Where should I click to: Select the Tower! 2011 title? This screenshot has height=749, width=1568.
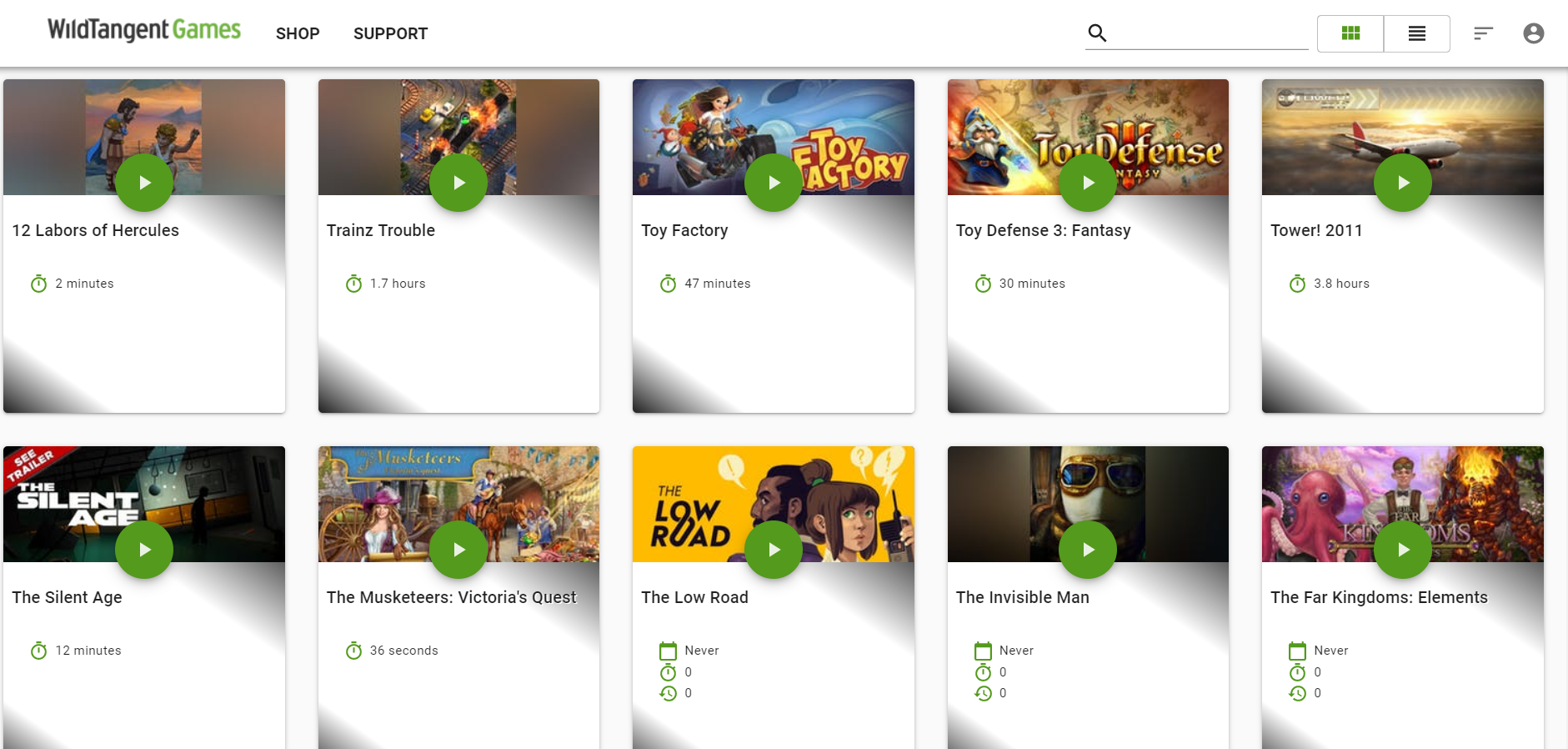(1316, 230)
